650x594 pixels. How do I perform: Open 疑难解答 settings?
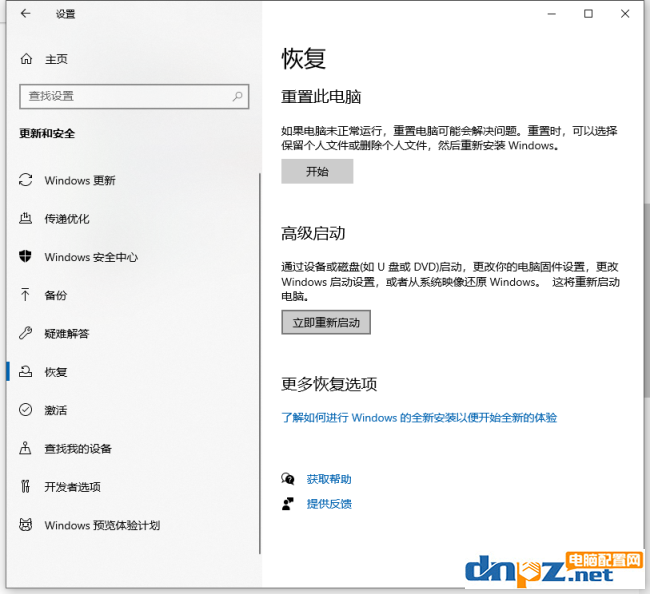click(x=67, y=333)
